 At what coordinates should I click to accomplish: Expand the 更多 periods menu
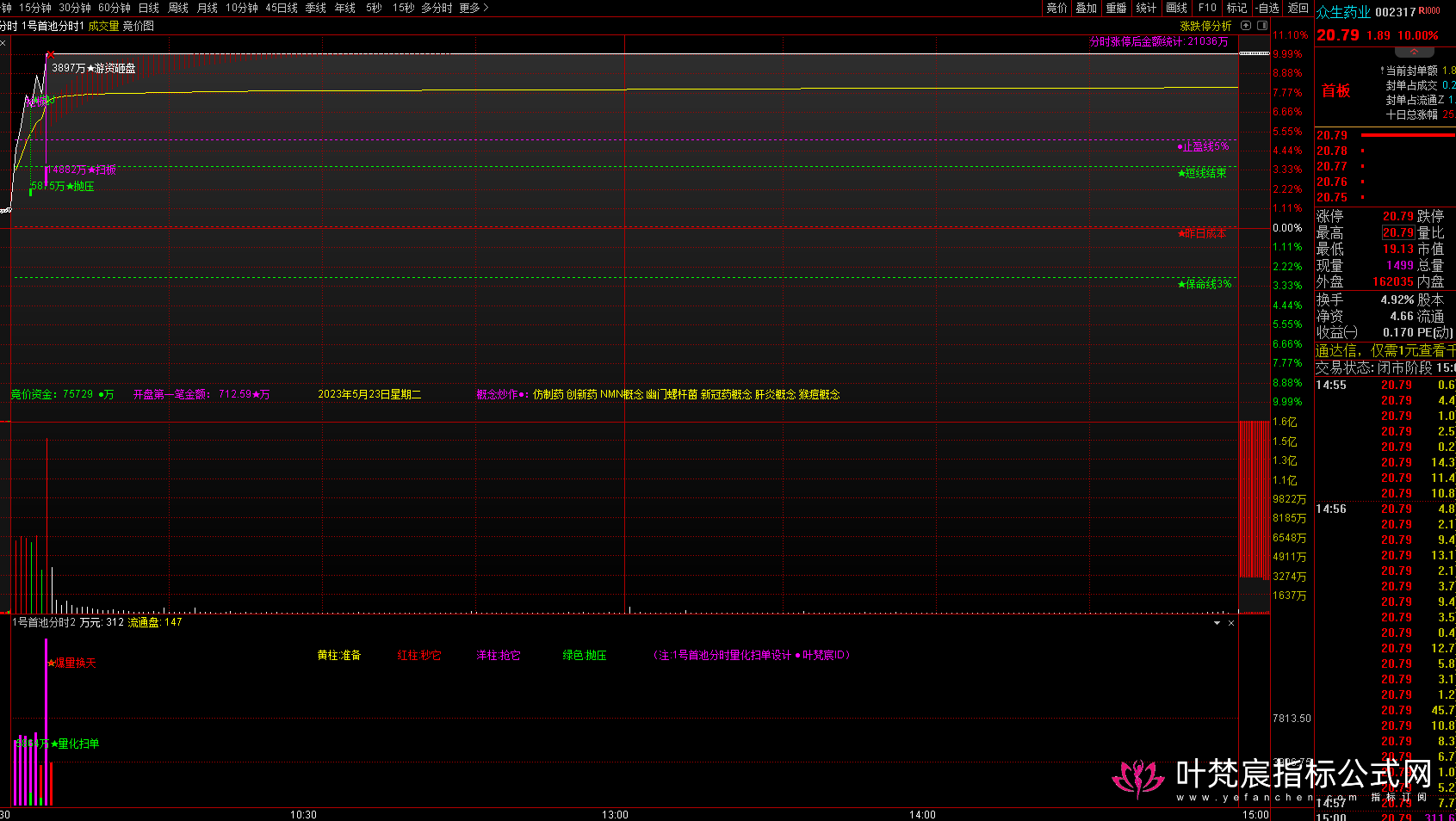474,8
